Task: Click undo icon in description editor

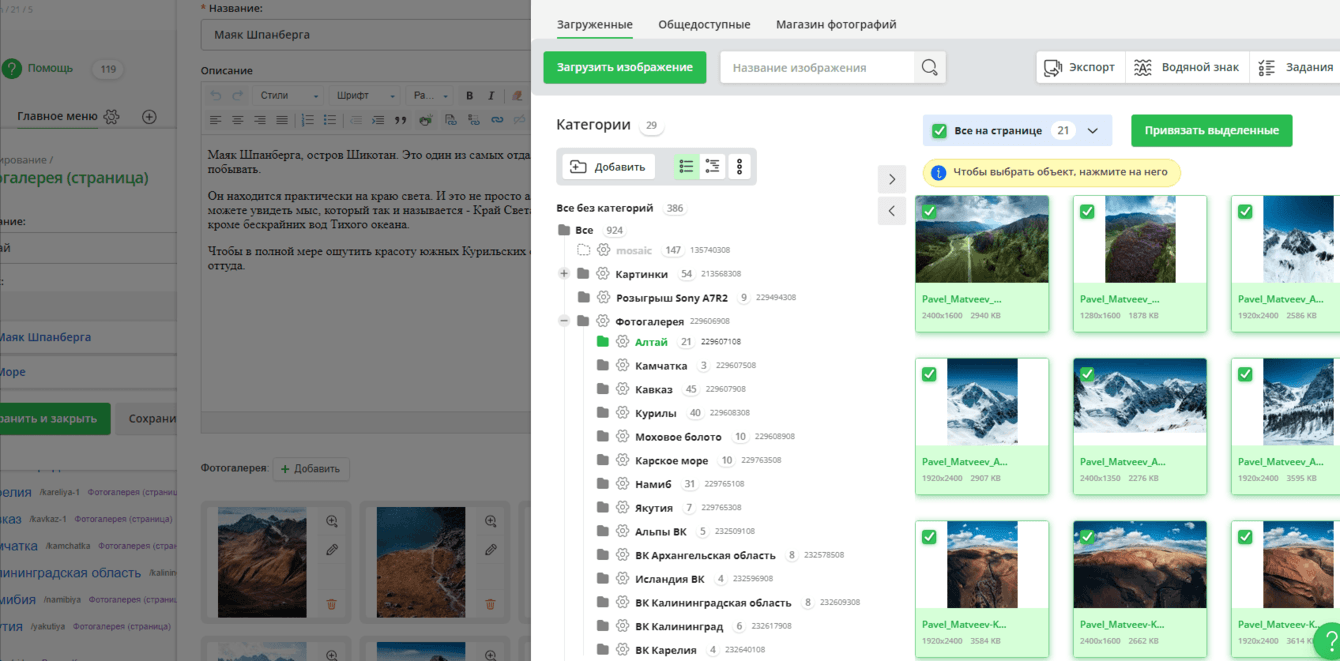Action: click(215, 96)
